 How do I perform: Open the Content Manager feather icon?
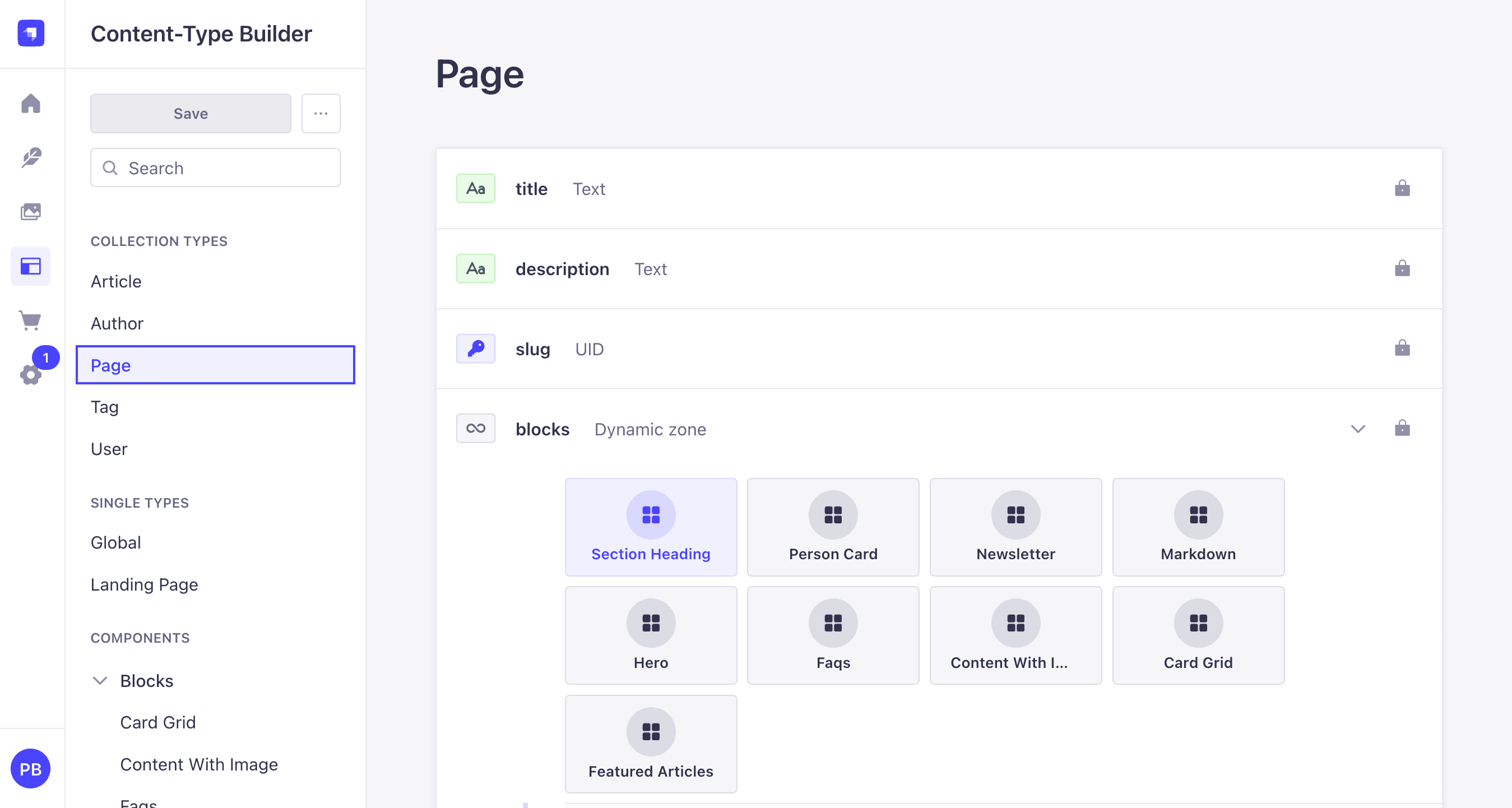click(x=30, y=157)
